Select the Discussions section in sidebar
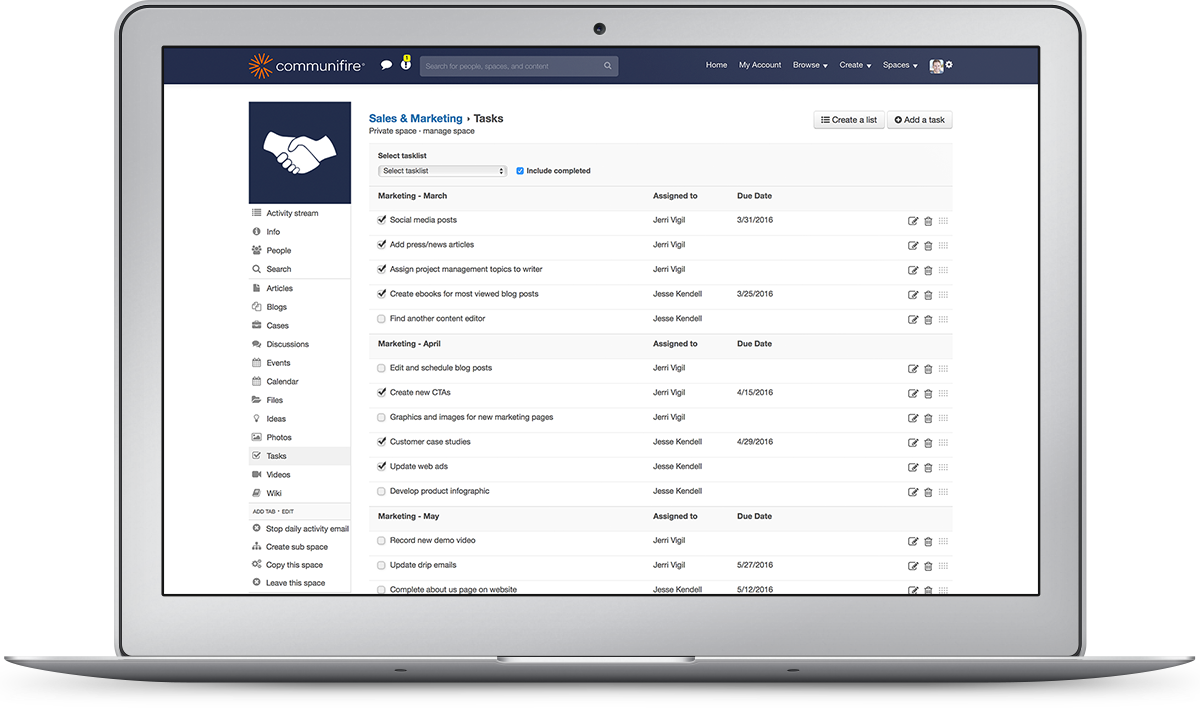 [288, 344]
